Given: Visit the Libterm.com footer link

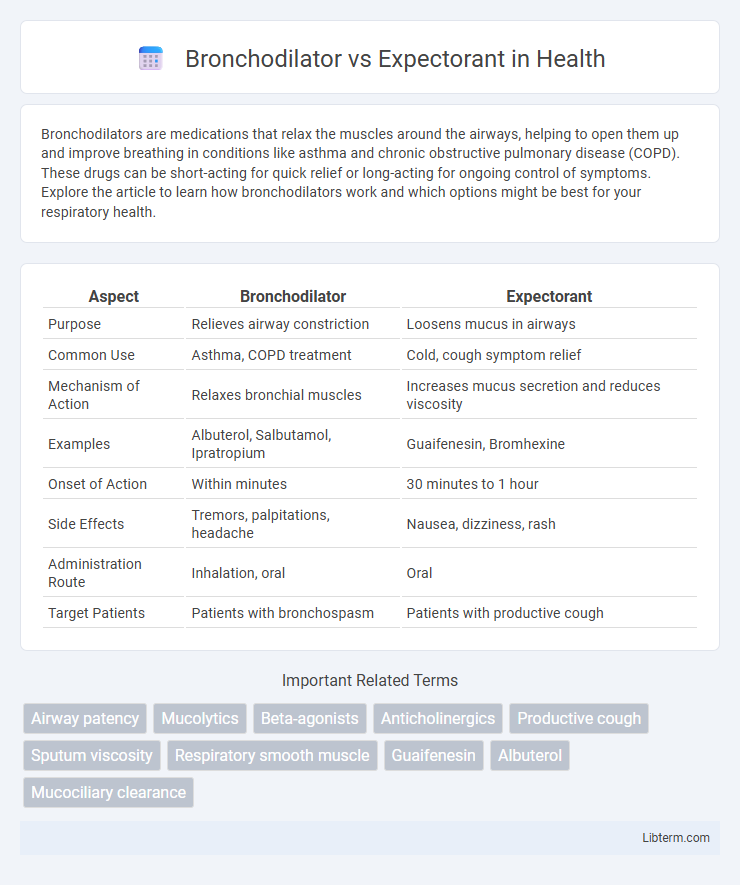Looking at the screenshot, I should tap(676, 838).
